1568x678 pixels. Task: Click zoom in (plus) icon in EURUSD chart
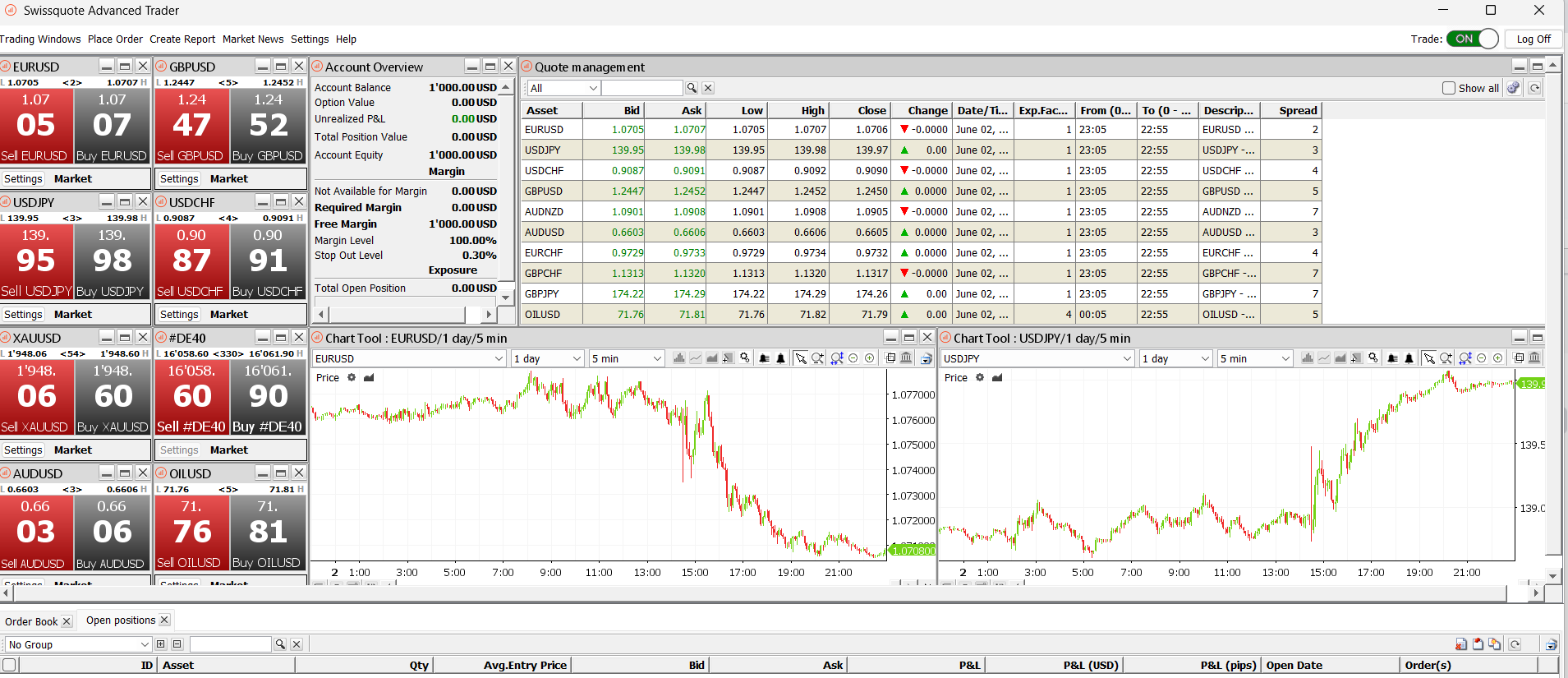[x=870, y=358]
